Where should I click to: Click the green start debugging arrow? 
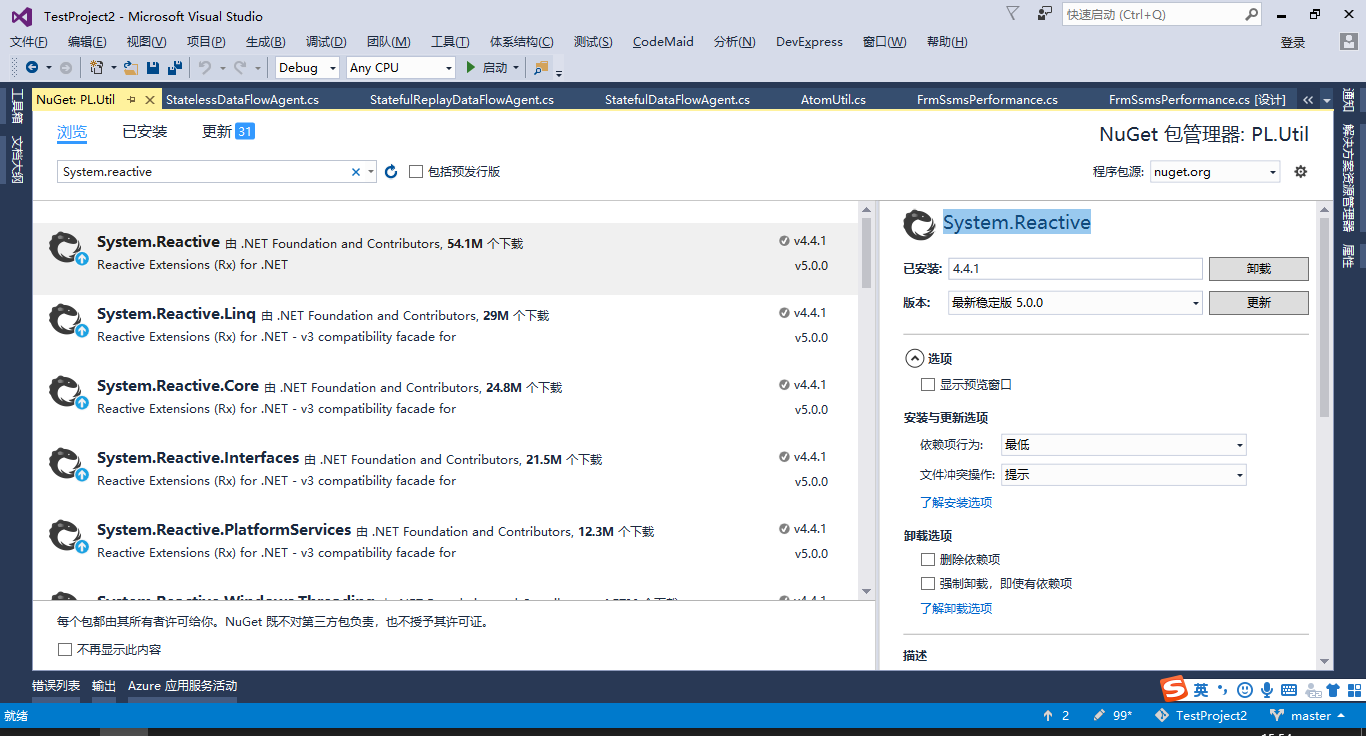click(x=471, y=68)
